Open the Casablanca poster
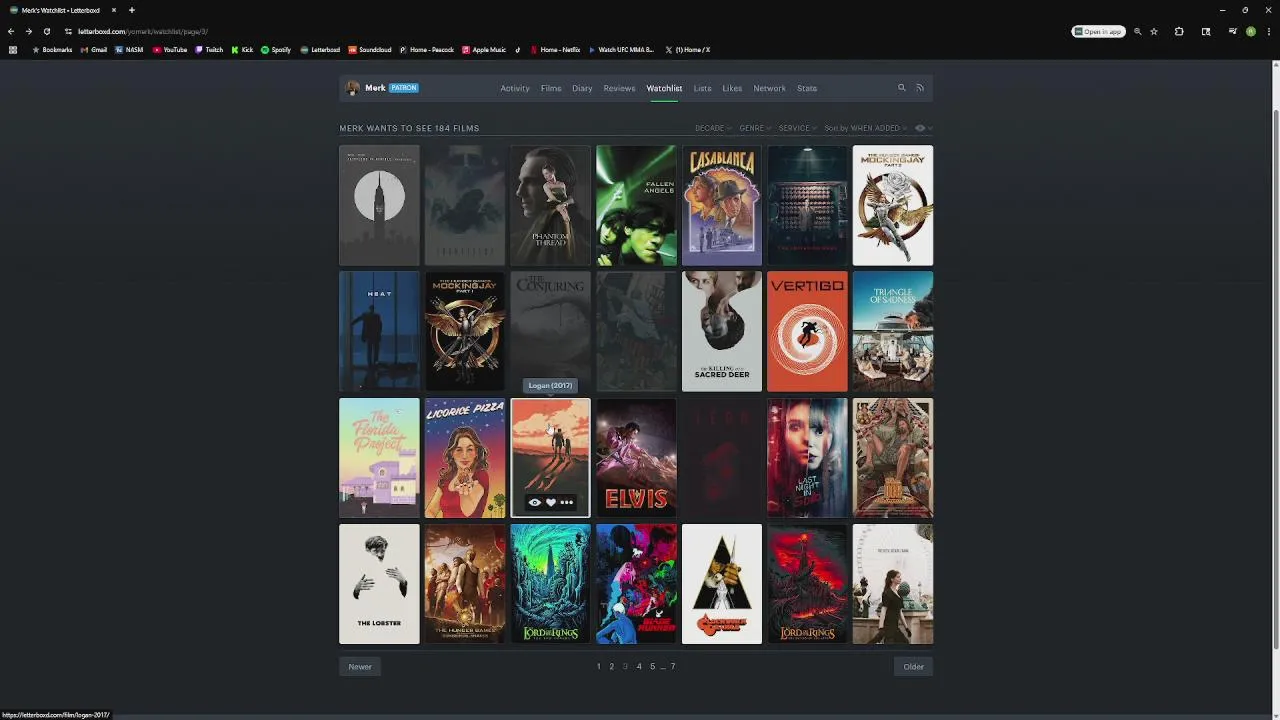1280x720 pixels. [x=722, y=205]
